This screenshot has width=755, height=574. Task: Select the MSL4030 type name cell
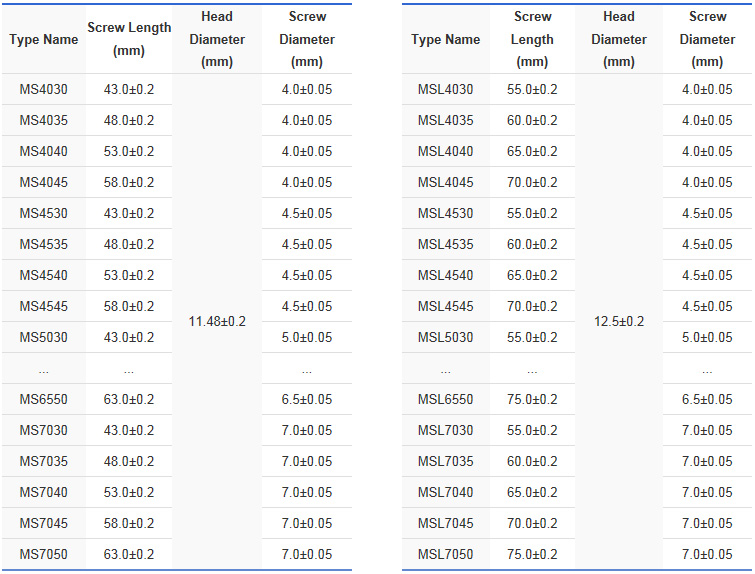pyautogui.click(x=445, y=90)
